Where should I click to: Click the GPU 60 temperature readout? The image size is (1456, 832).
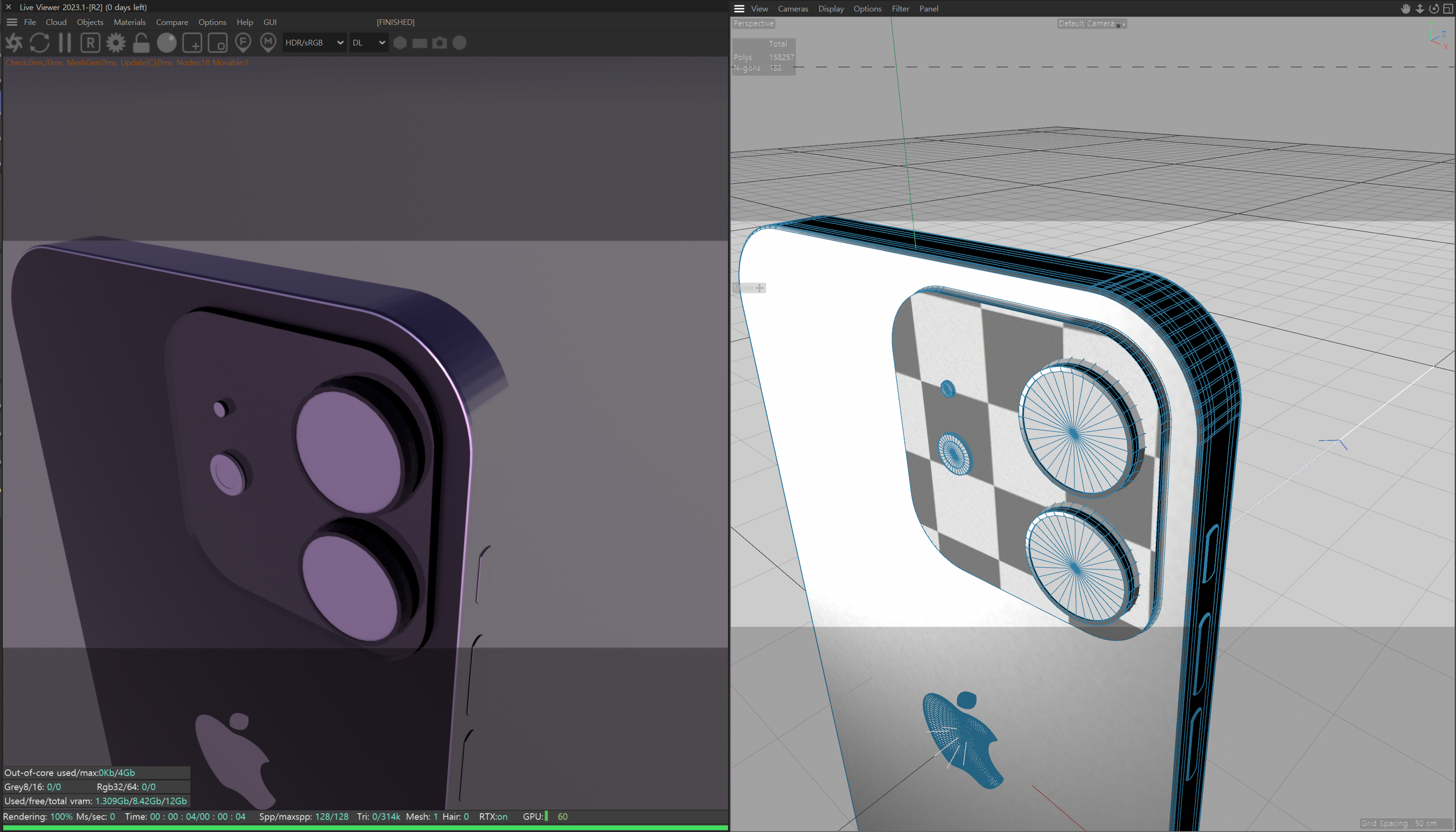point(545,816)
